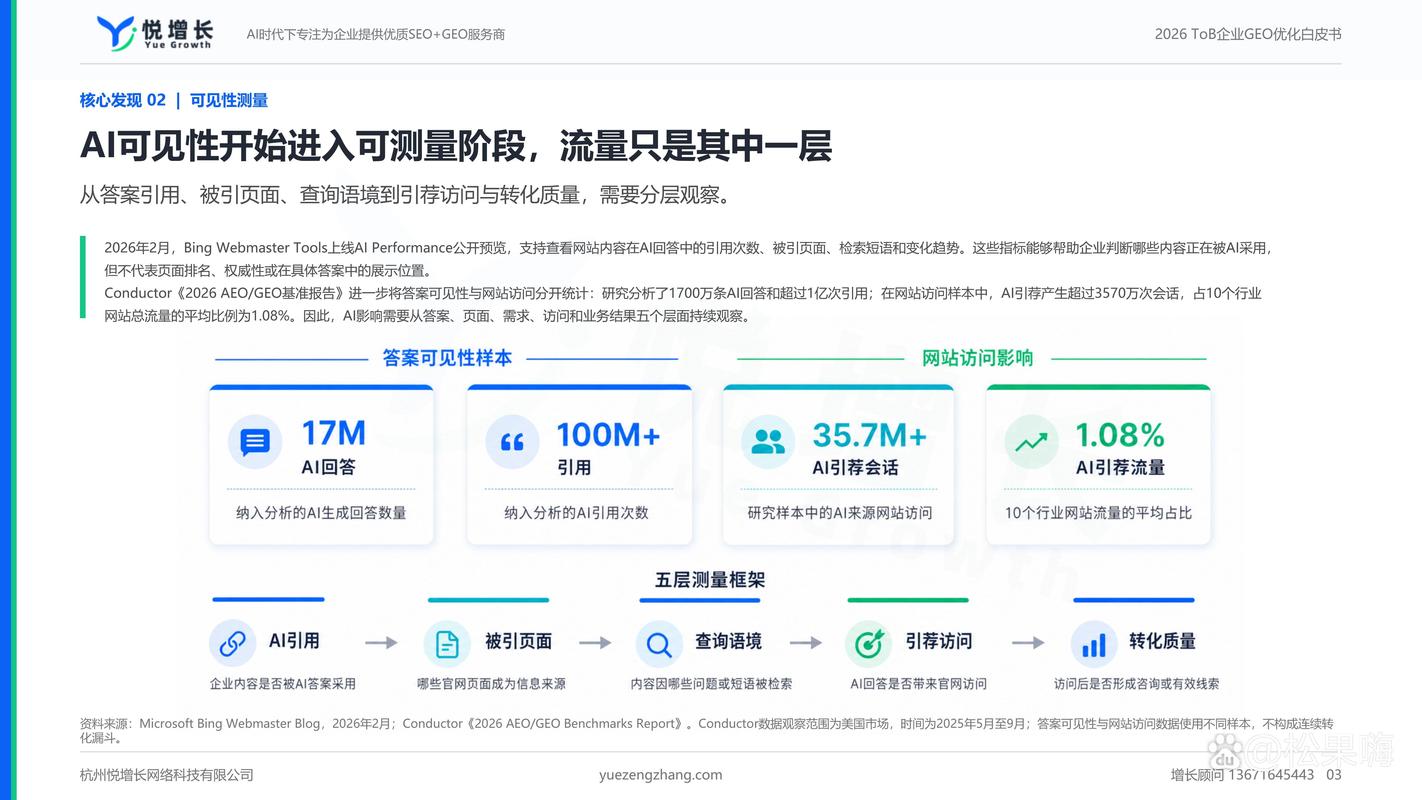
Task: Click the magnifier icon beside 查询语境
Action: [659, 643]
